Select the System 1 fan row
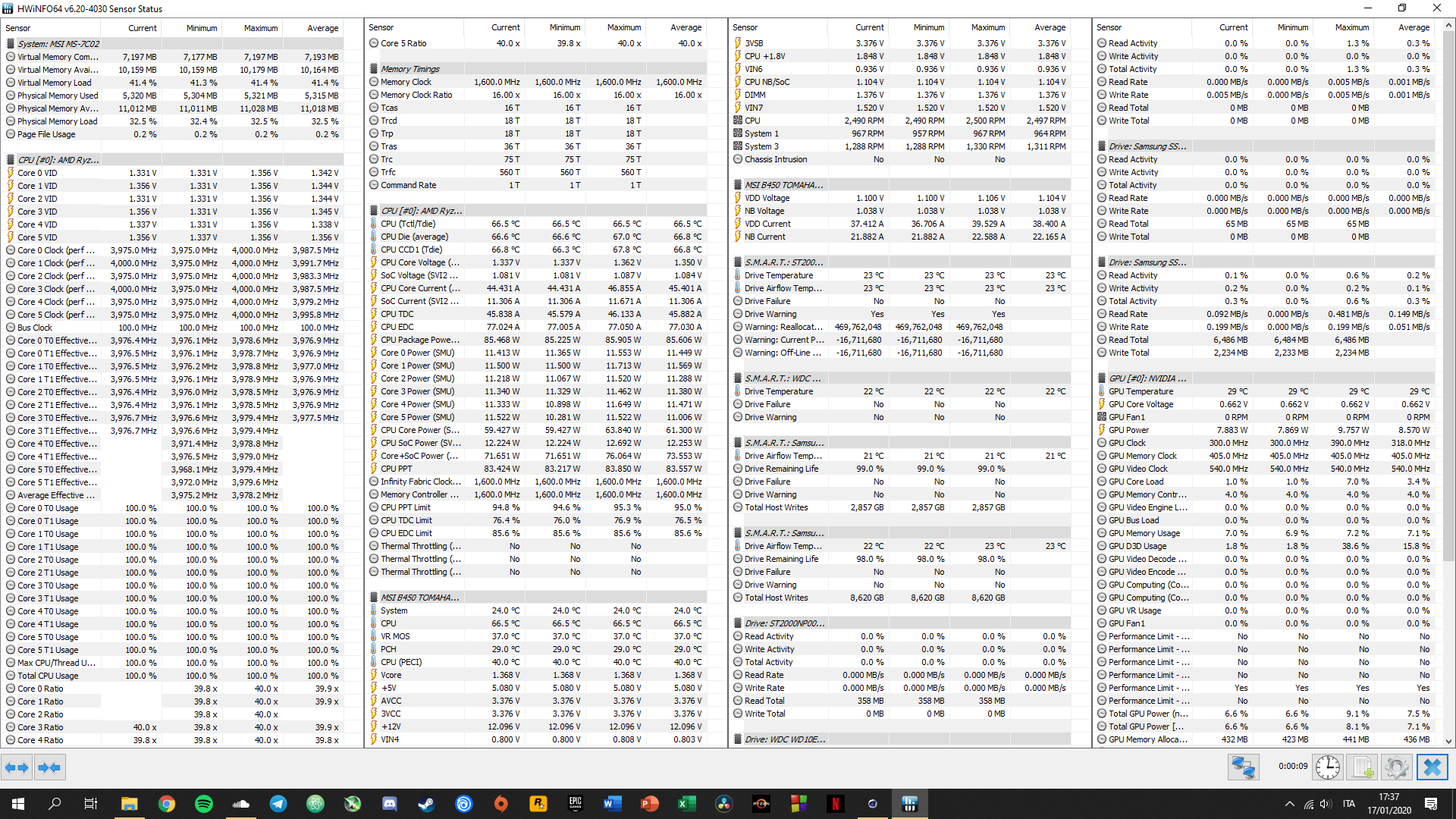Viewport: 1456px width, 819px height. [902, 133]
